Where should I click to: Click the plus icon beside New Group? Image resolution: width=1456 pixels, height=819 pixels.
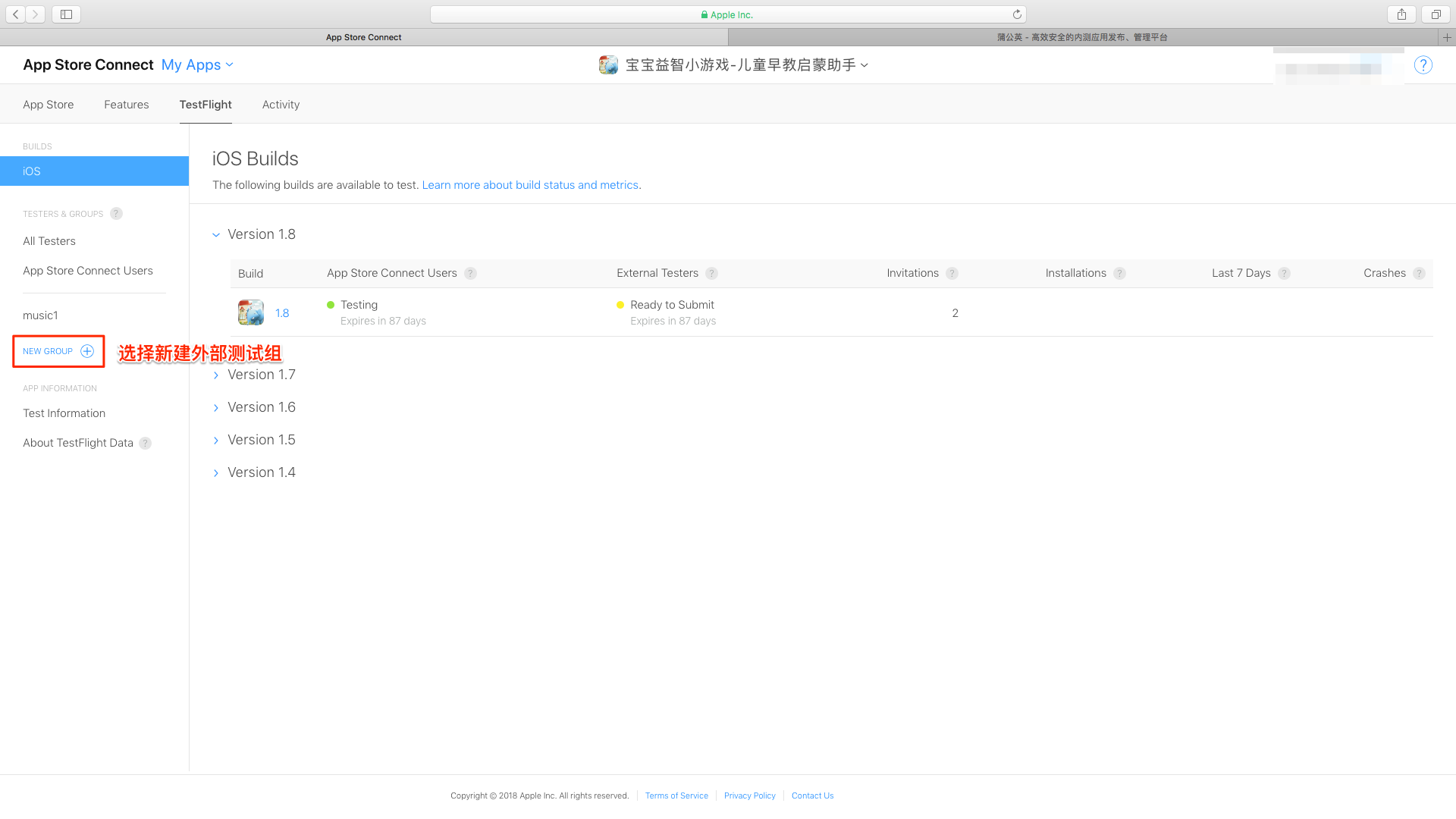[87, 351]
